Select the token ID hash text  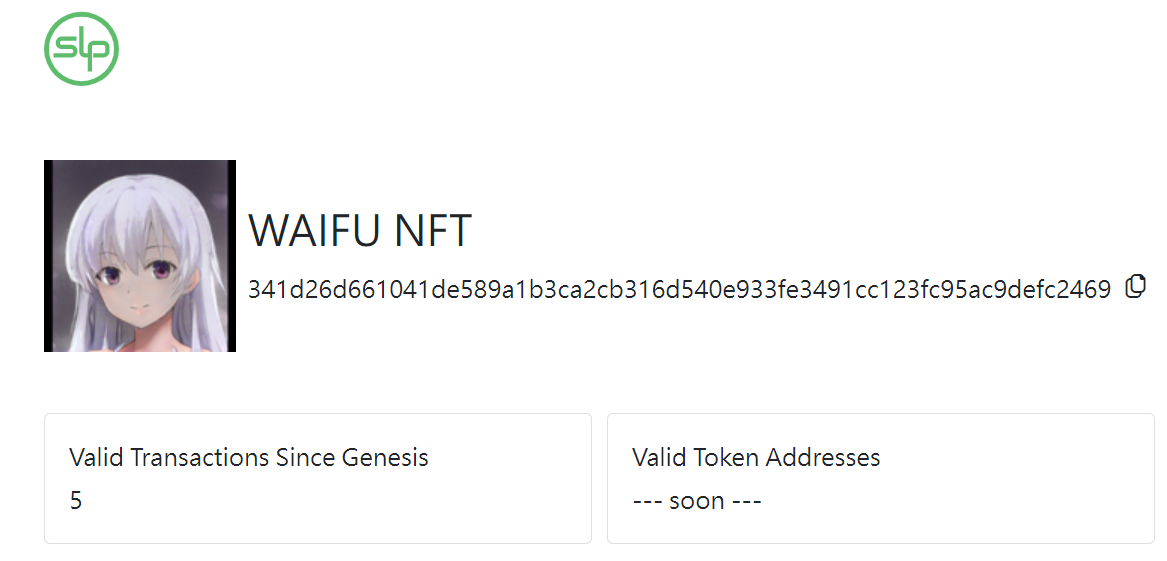679,289
